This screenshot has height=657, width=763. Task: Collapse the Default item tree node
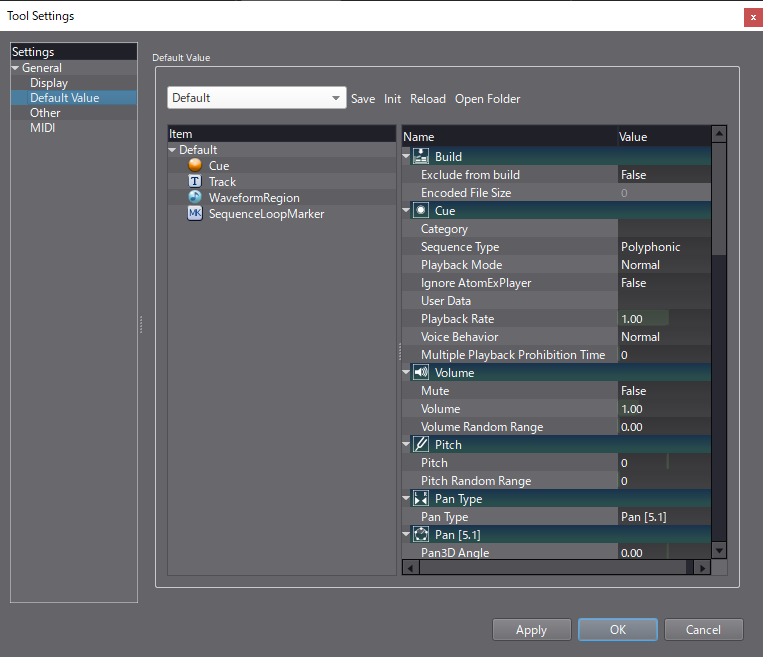(172, 150)
